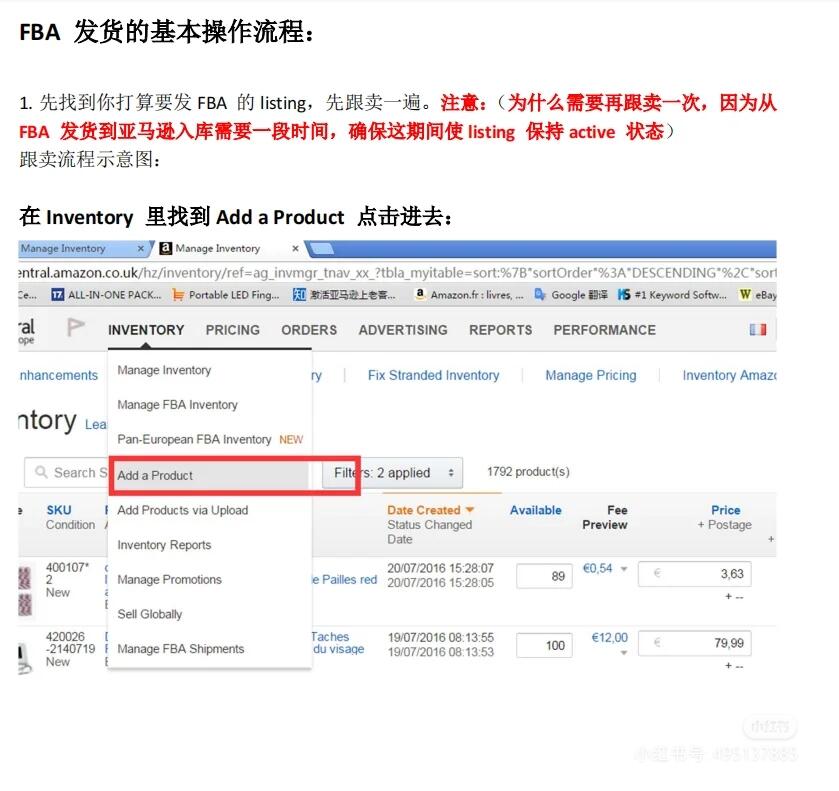Open the ADVERTISING menu

(x=403, y=330)
